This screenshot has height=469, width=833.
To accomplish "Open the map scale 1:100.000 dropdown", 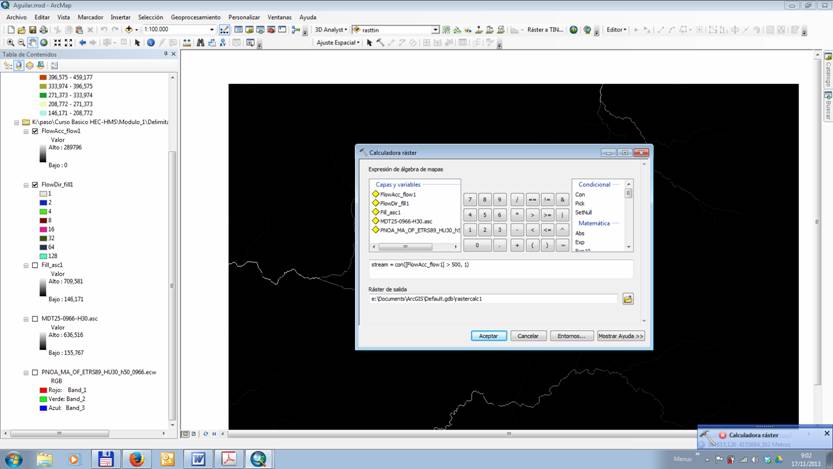I will point(211,30).
